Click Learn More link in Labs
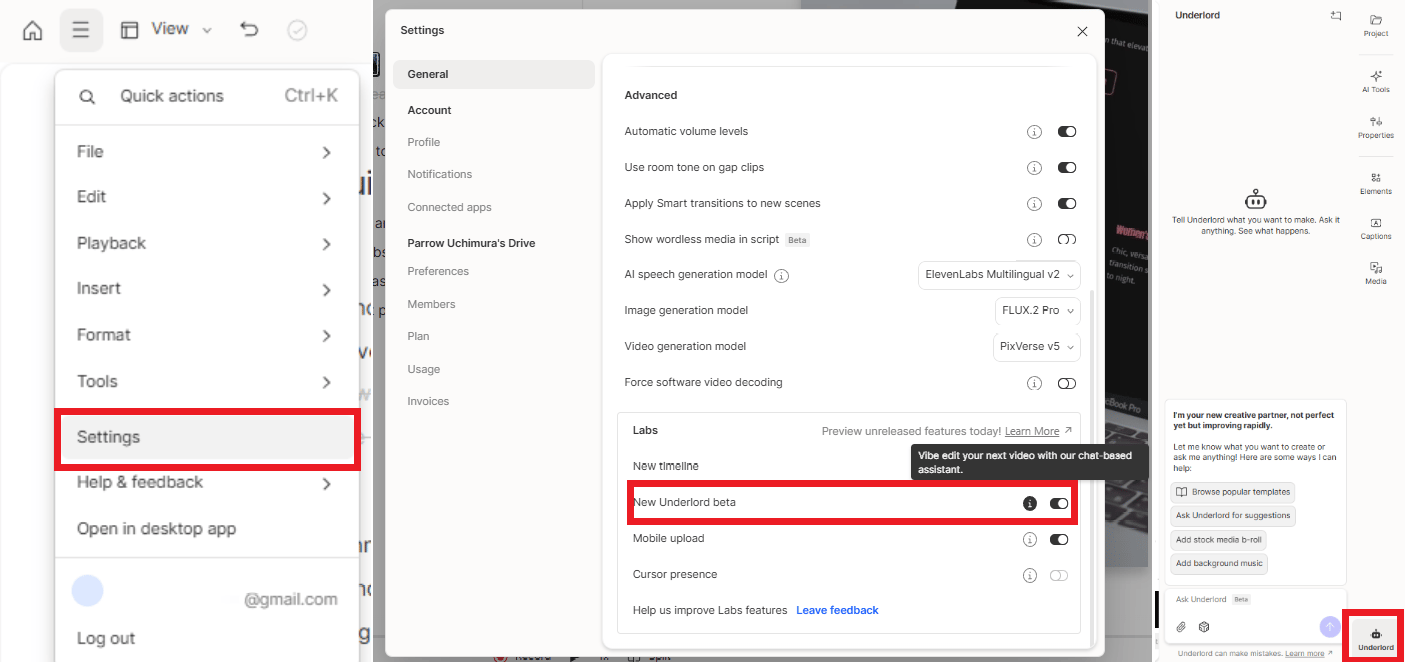1405x662 pixels. pyautogui.click(x=1032, y=432)
